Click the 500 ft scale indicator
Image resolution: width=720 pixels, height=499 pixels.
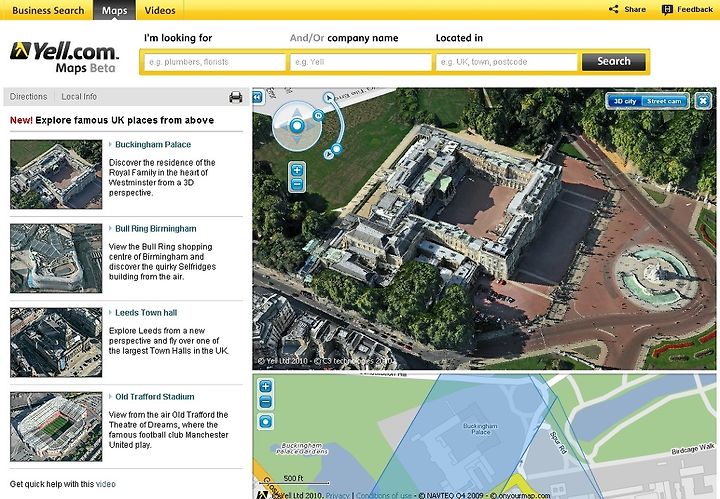coord(293,478)
